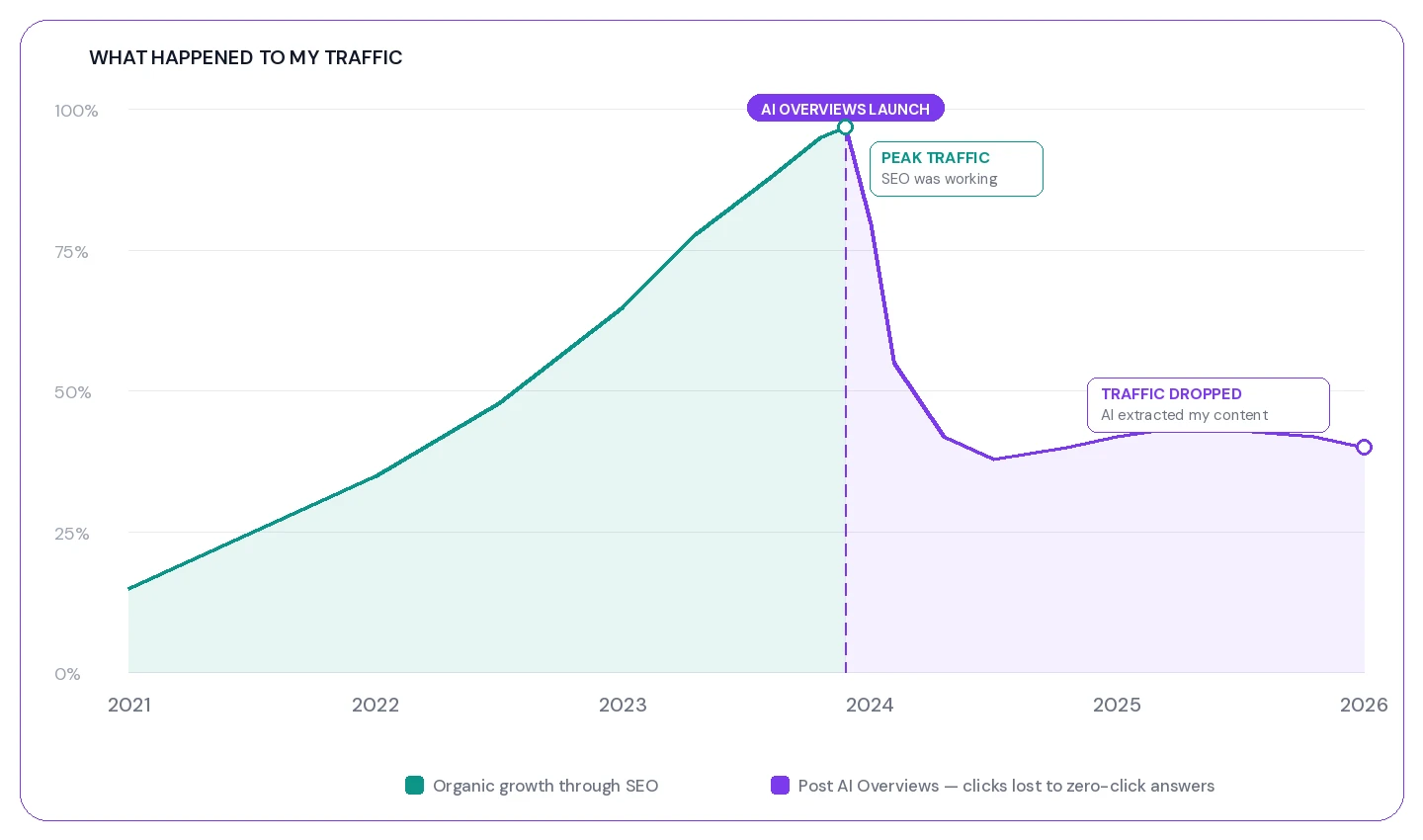Select the 2022 x-axis label
The width and height of the screenshot is (1423, 840).
[376, 705]
